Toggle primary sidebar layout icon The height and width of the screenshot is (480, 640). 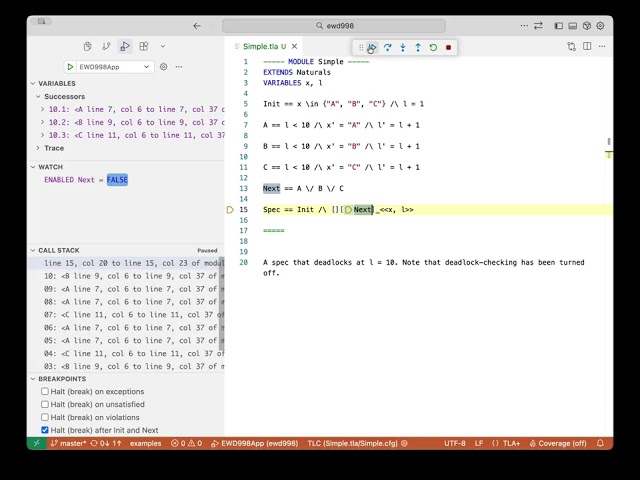click(558, 26)
